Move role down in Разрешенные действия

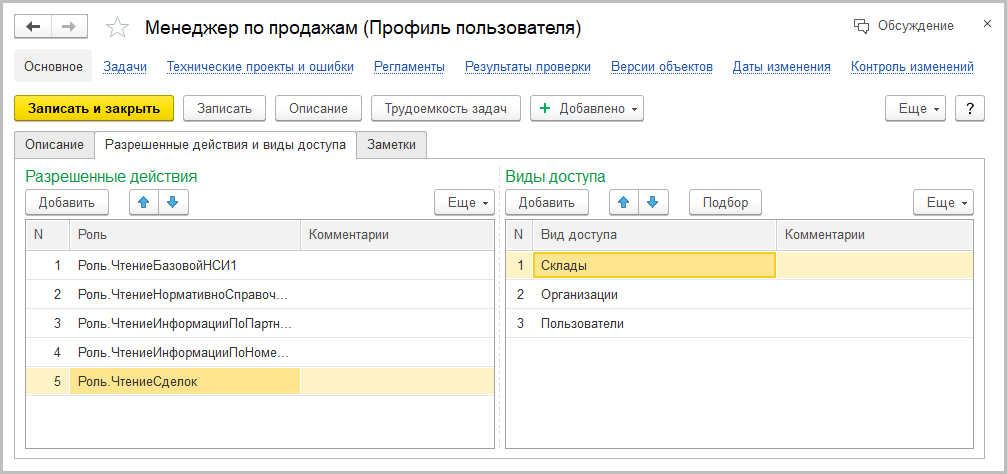click(172, 202)
